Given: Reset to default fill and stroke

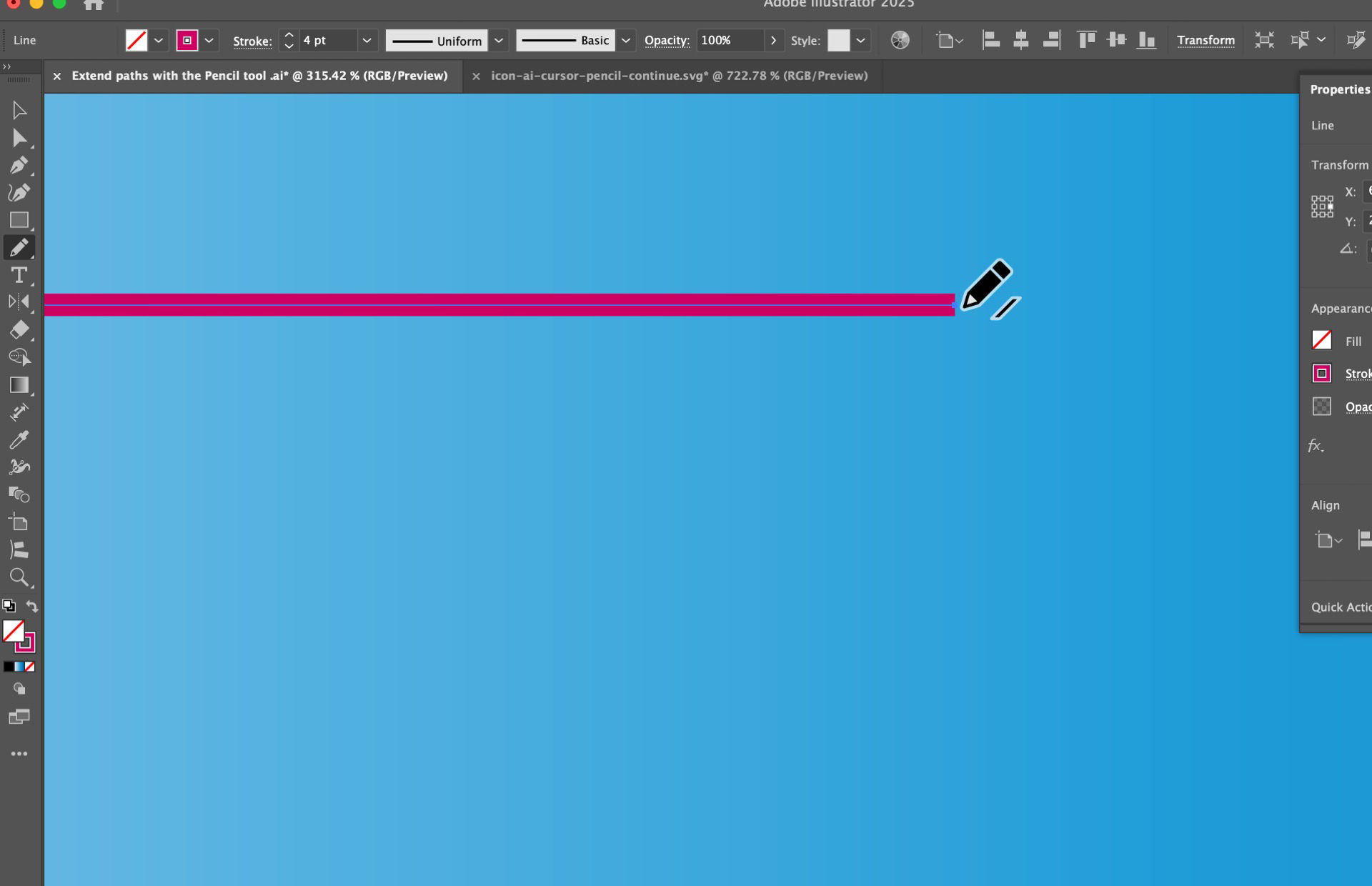Looking at the screenshot, I should tap(9, 605).
